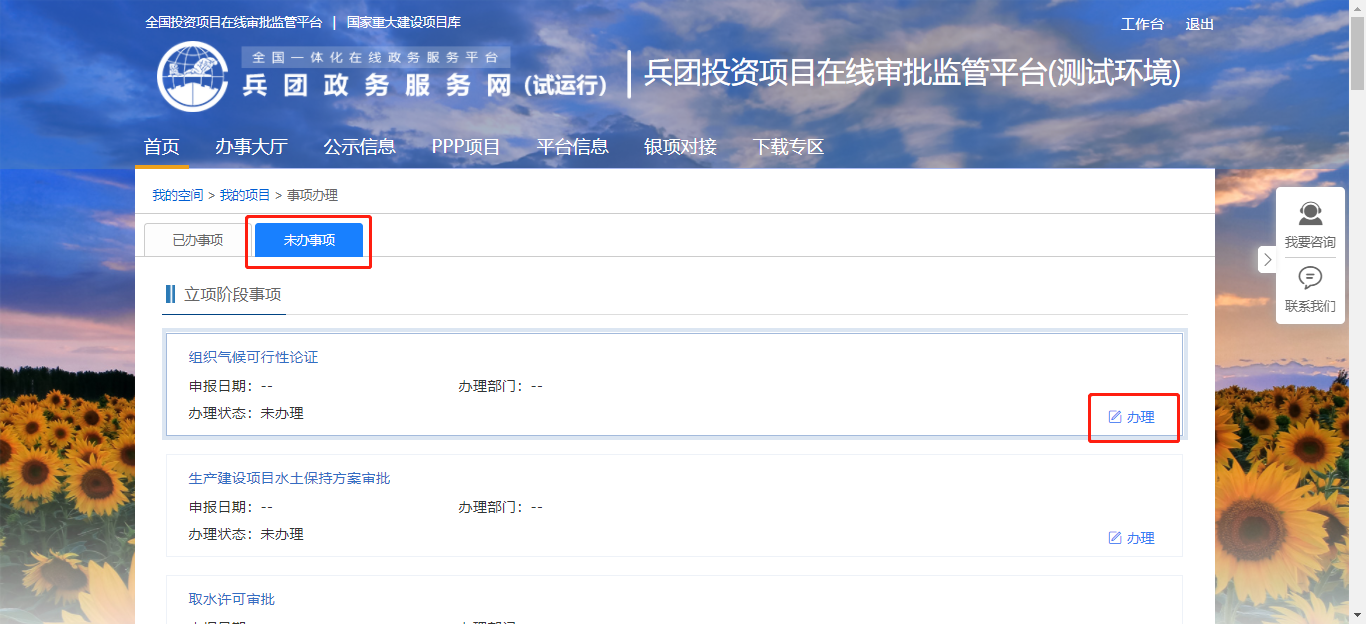Open 公示信息 from the navigation bar

click(x=359, y=147)
